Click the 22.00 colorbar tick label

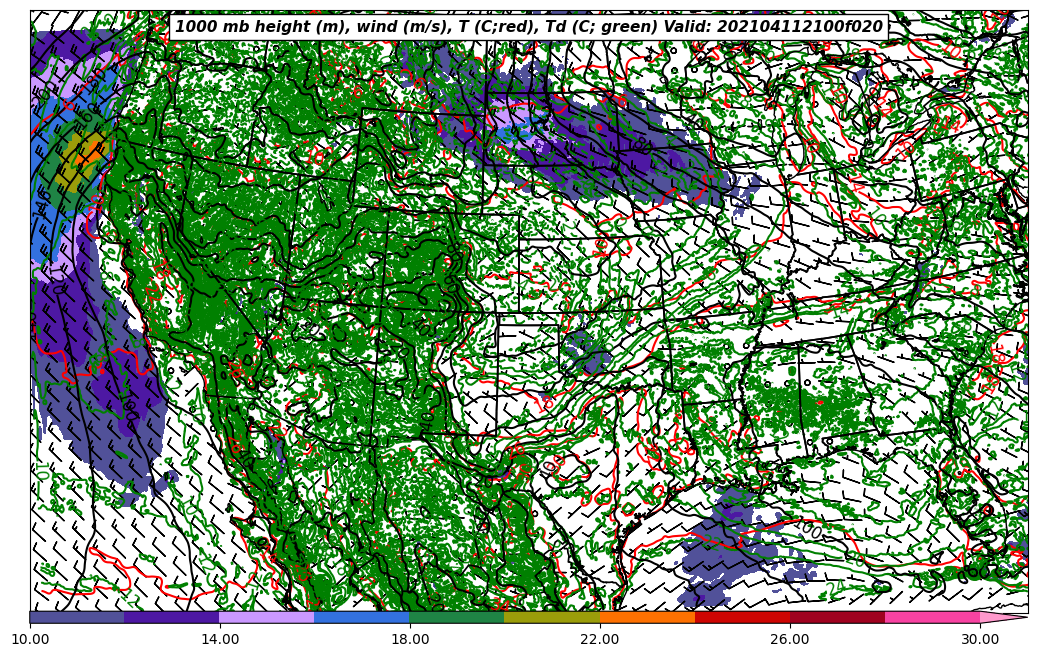point(600,638)
